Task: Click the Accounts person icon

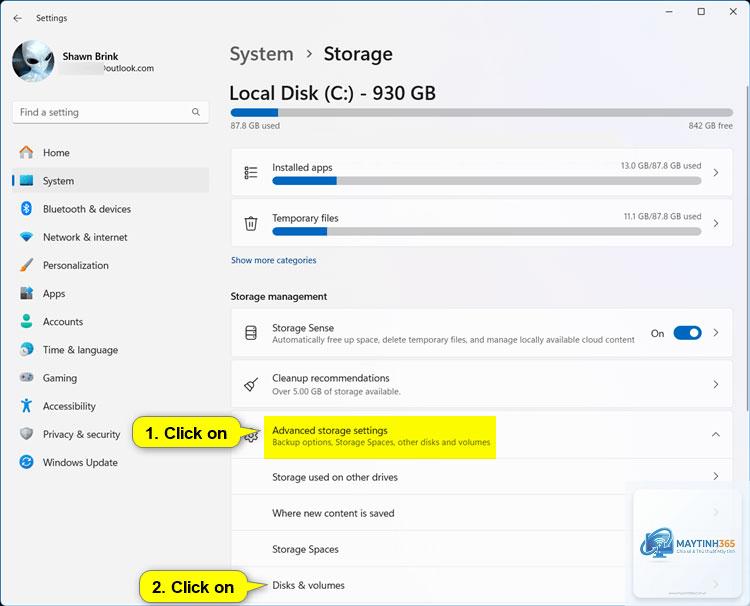Action: click(x=26, y=321)
